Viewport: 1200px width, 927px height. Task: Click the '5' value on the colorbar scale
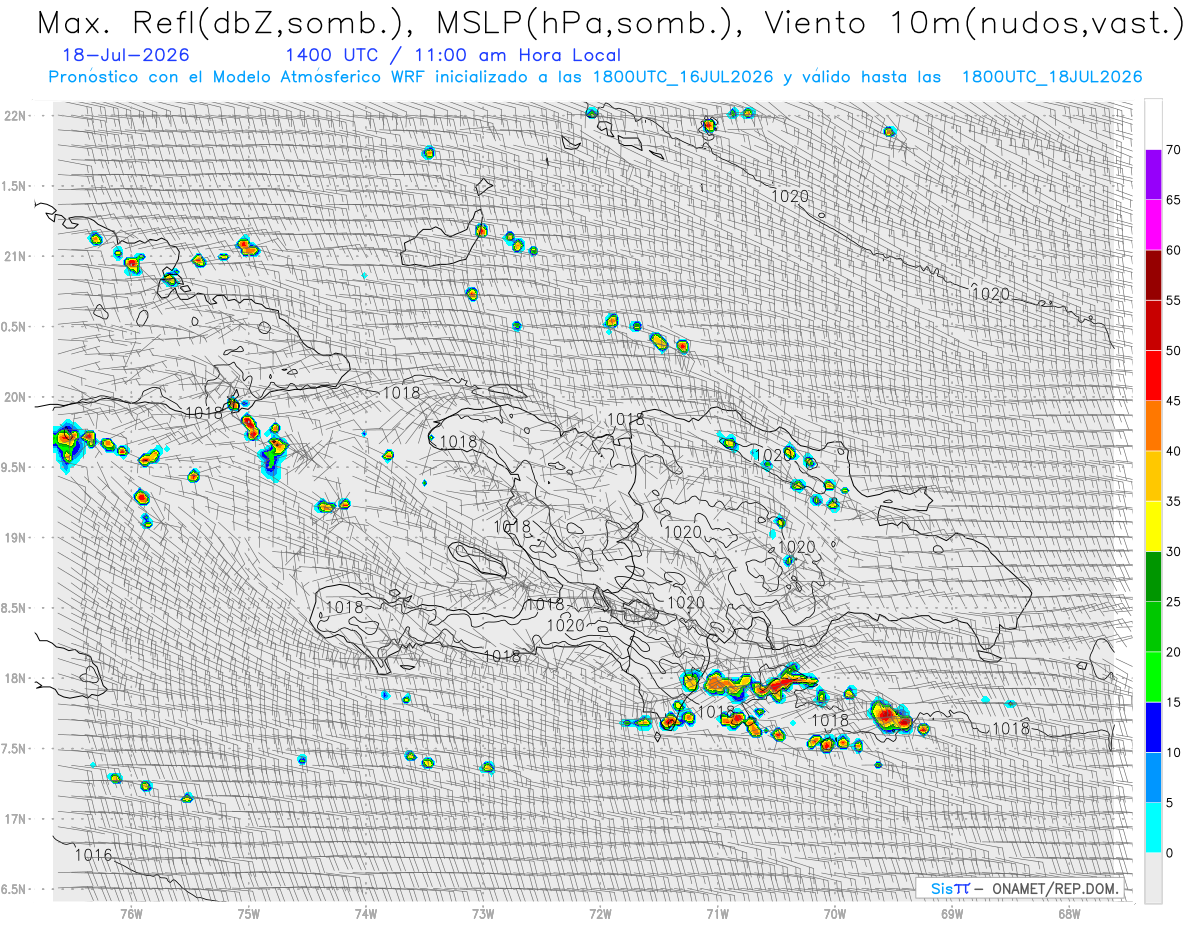pos(1170,802)
